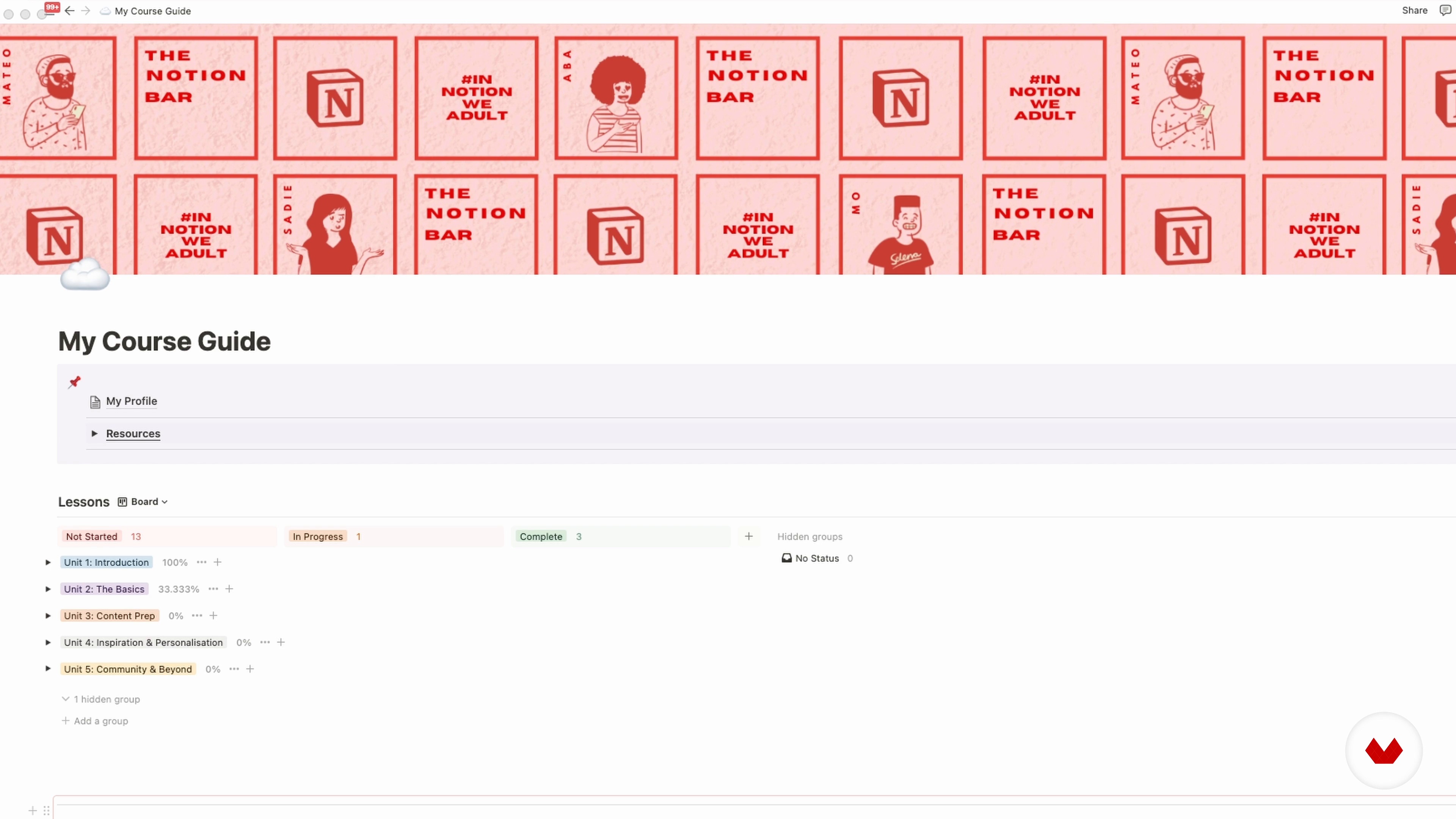Add a card to Unit 5 group
Viewport: 1456px width, 819px height.
click(x=250, y=669)
